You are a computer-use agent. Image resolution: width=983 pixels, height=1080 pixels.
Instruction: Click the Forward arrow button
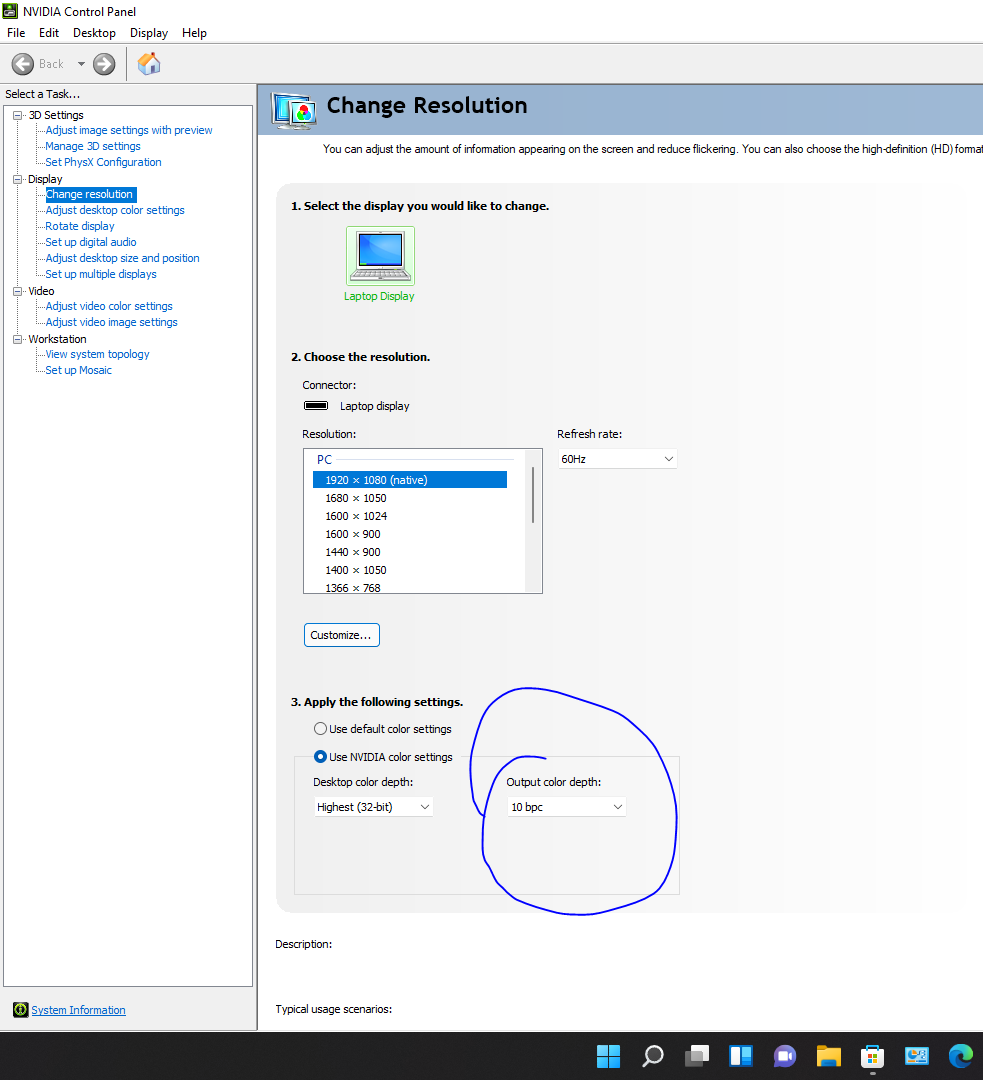click(104, 64)
